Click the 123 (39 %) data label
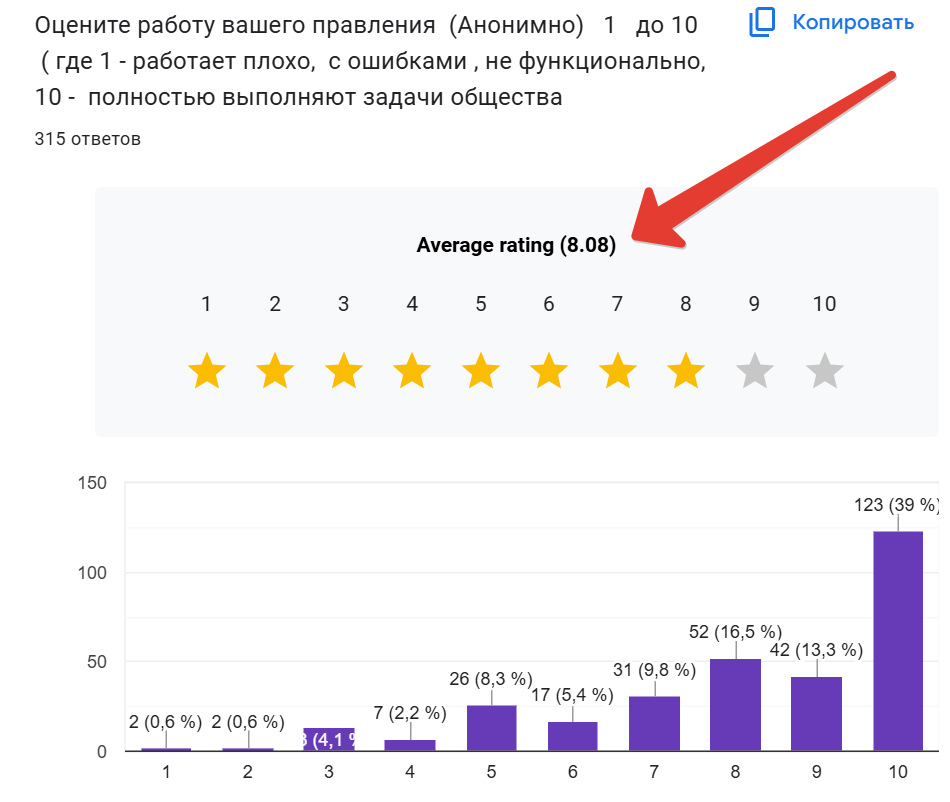The width and height of the screenshot is (950, 802). (895, 505)
